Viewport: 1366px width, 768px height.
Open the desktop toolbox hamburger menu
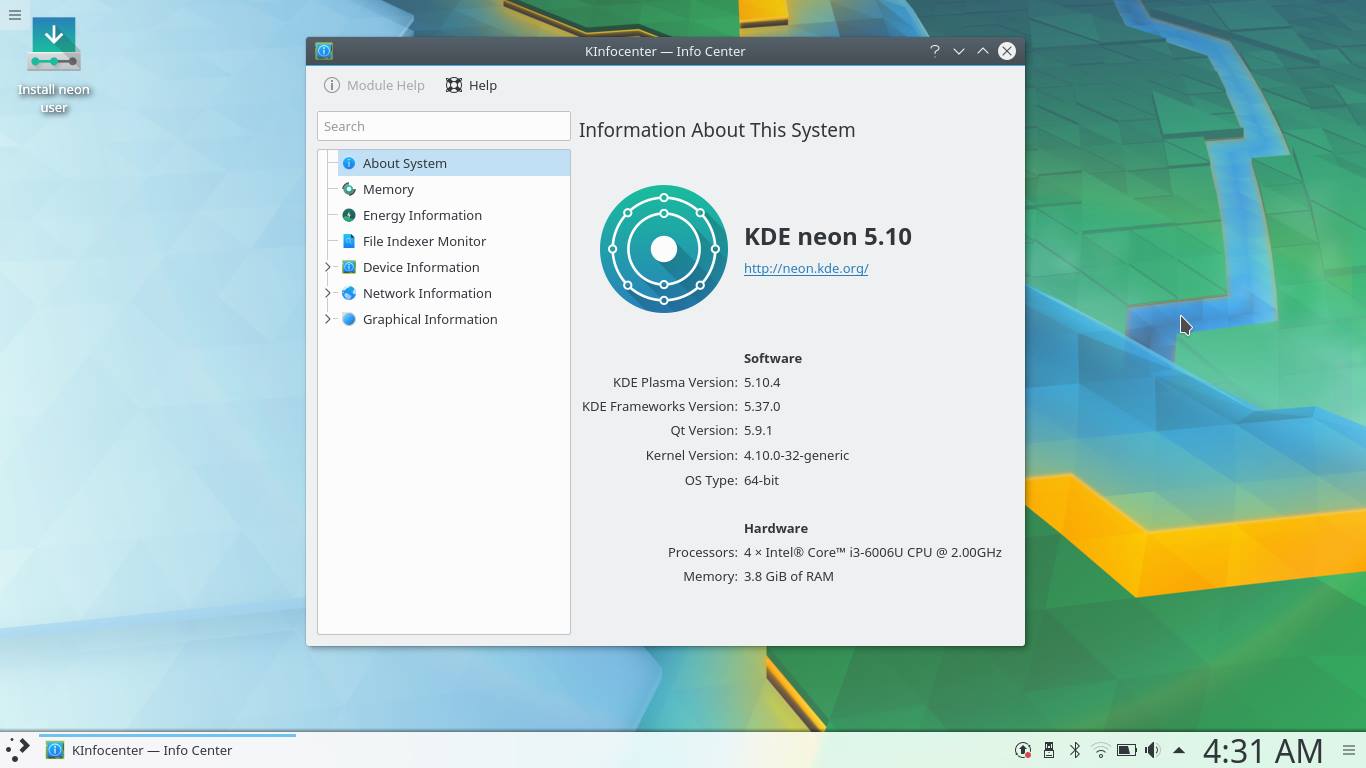[15, 15]
